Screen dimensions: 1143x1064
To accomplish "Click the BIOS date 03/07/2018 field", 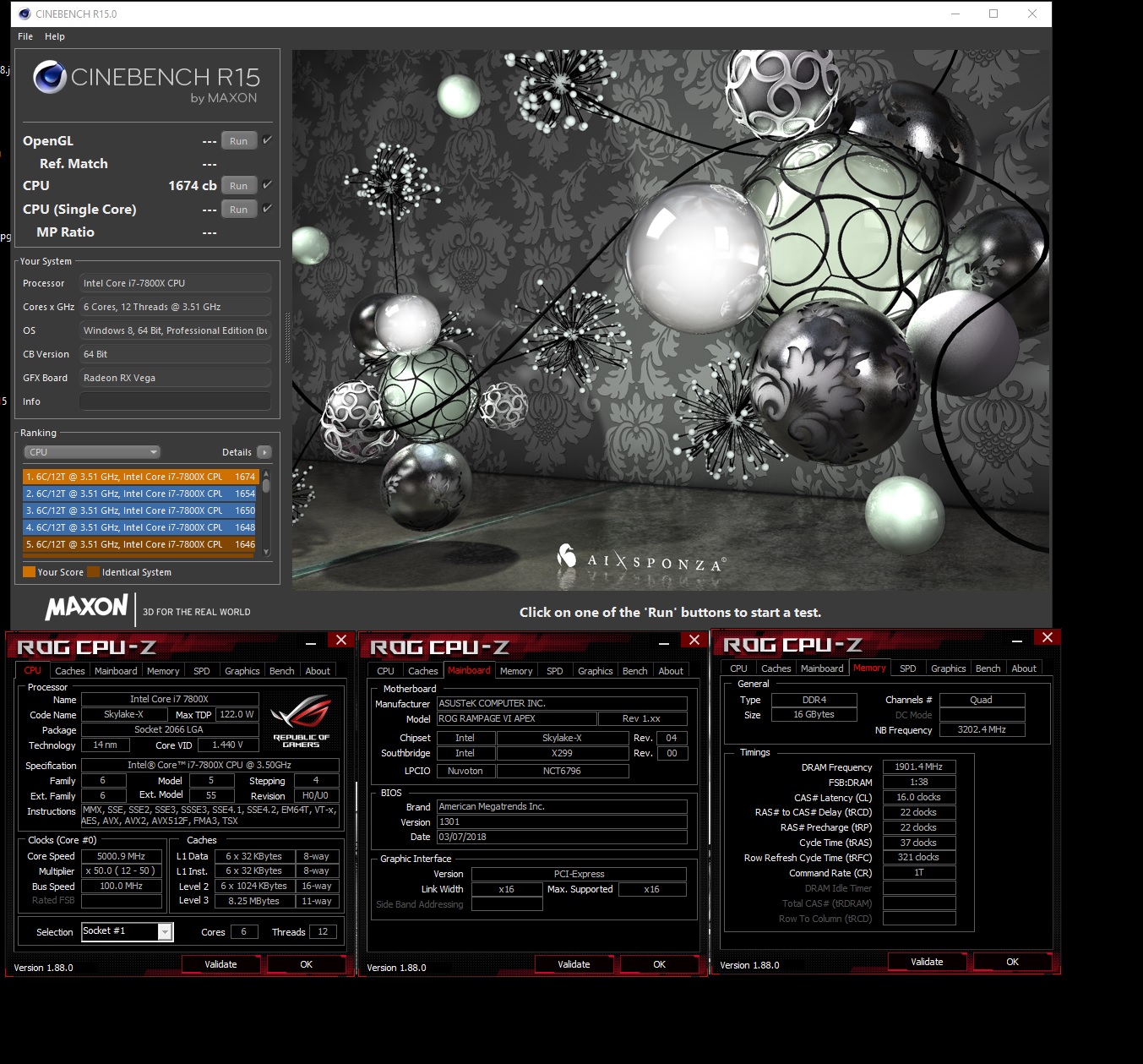I will point(562,837).
